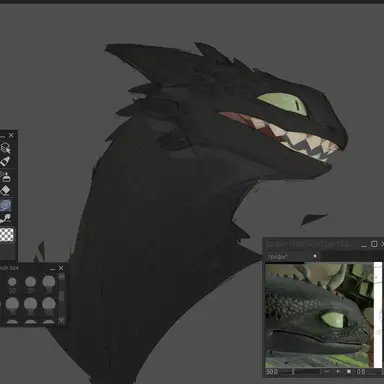Click the fit-to-view square in reference window
This screenshot has height=384, width=384.
tap(349, 371)
